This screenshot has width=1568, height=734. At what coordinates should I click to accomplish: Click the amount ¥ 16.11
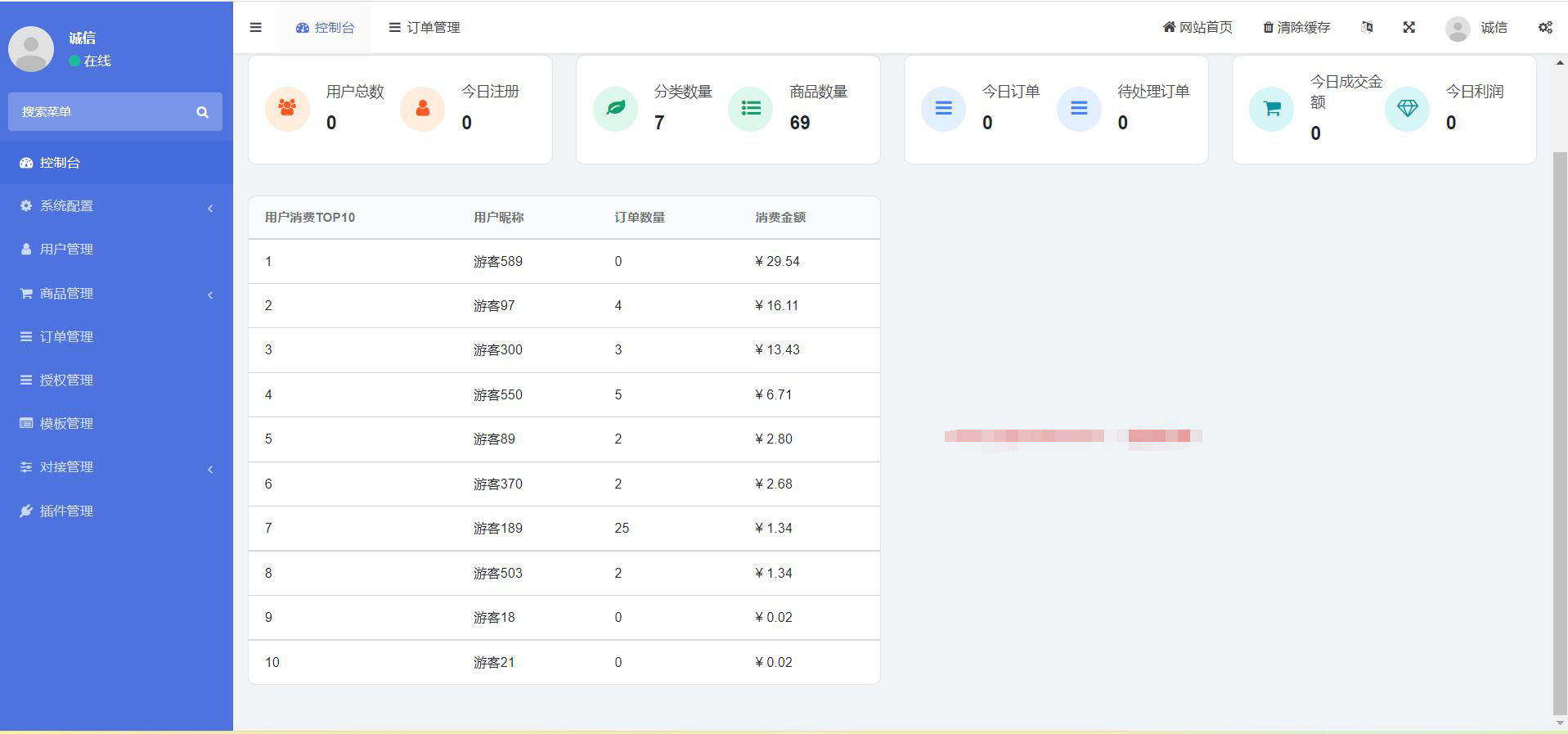tap(776, 306)
